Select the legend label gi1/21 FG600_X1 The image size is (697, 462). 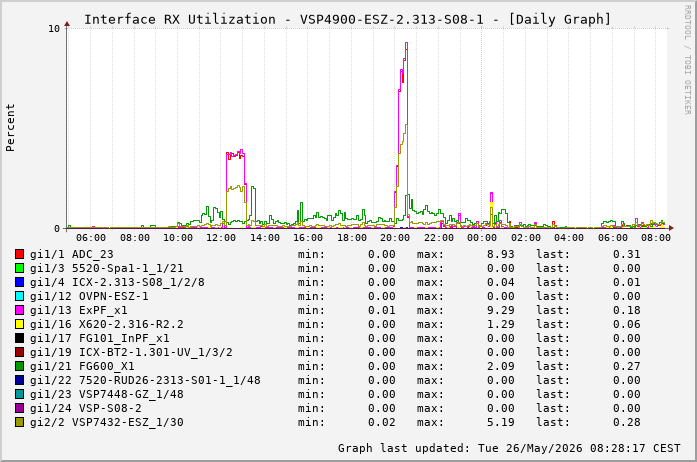(x=82, y=366)
